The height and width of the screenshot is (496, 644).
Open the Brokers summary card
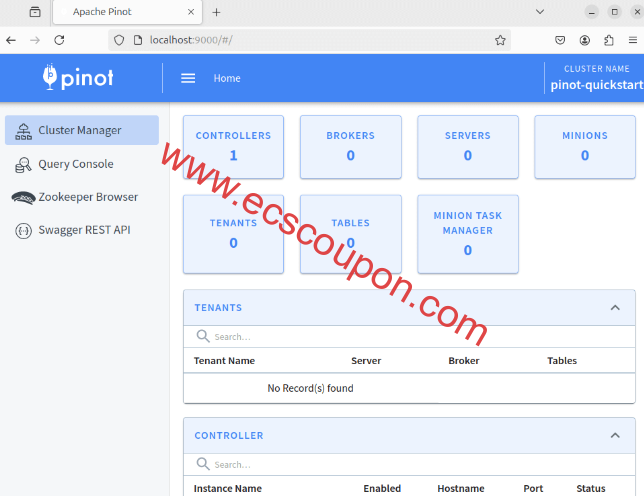(350, 147)
